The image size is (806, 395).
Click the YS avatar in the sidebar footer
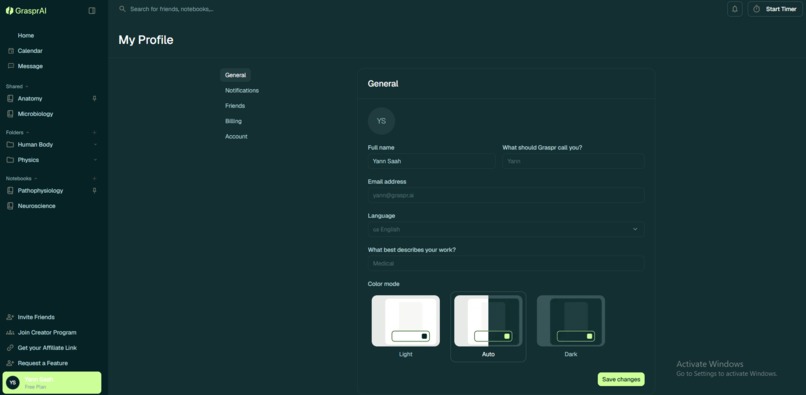(x=13, y=383)
